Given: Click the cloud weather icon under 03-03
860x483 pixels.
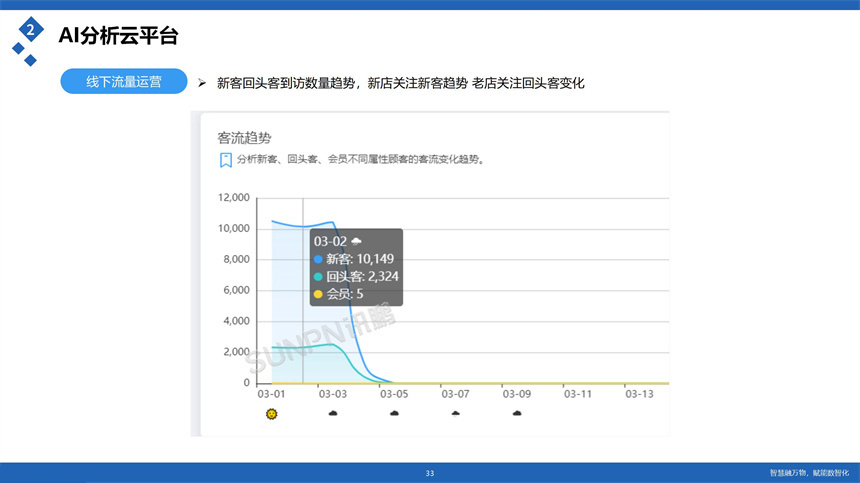Looking at the screenshot, I should coord(333,413).
